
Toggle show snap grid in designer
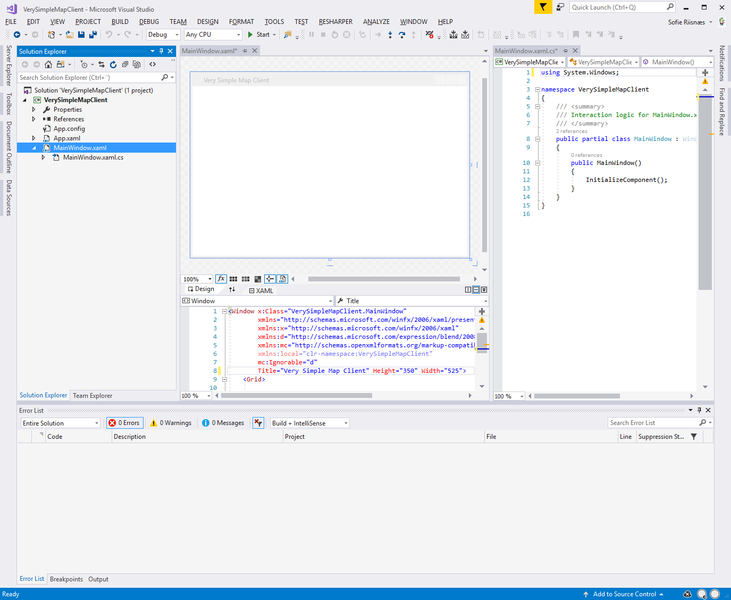(233, 279)
